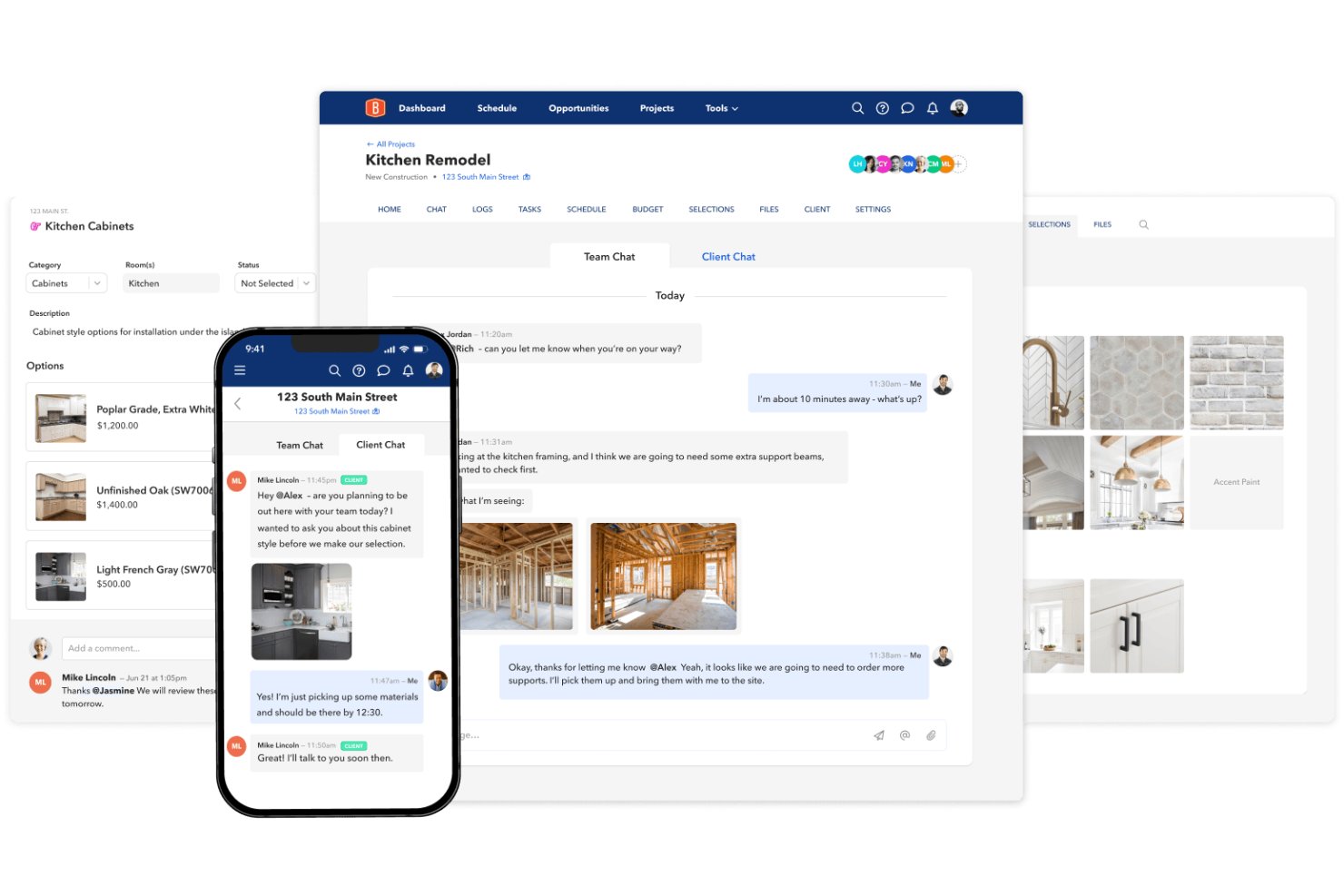
Task: Expand the Tools dropdown menu
Action: coord(721,108)
